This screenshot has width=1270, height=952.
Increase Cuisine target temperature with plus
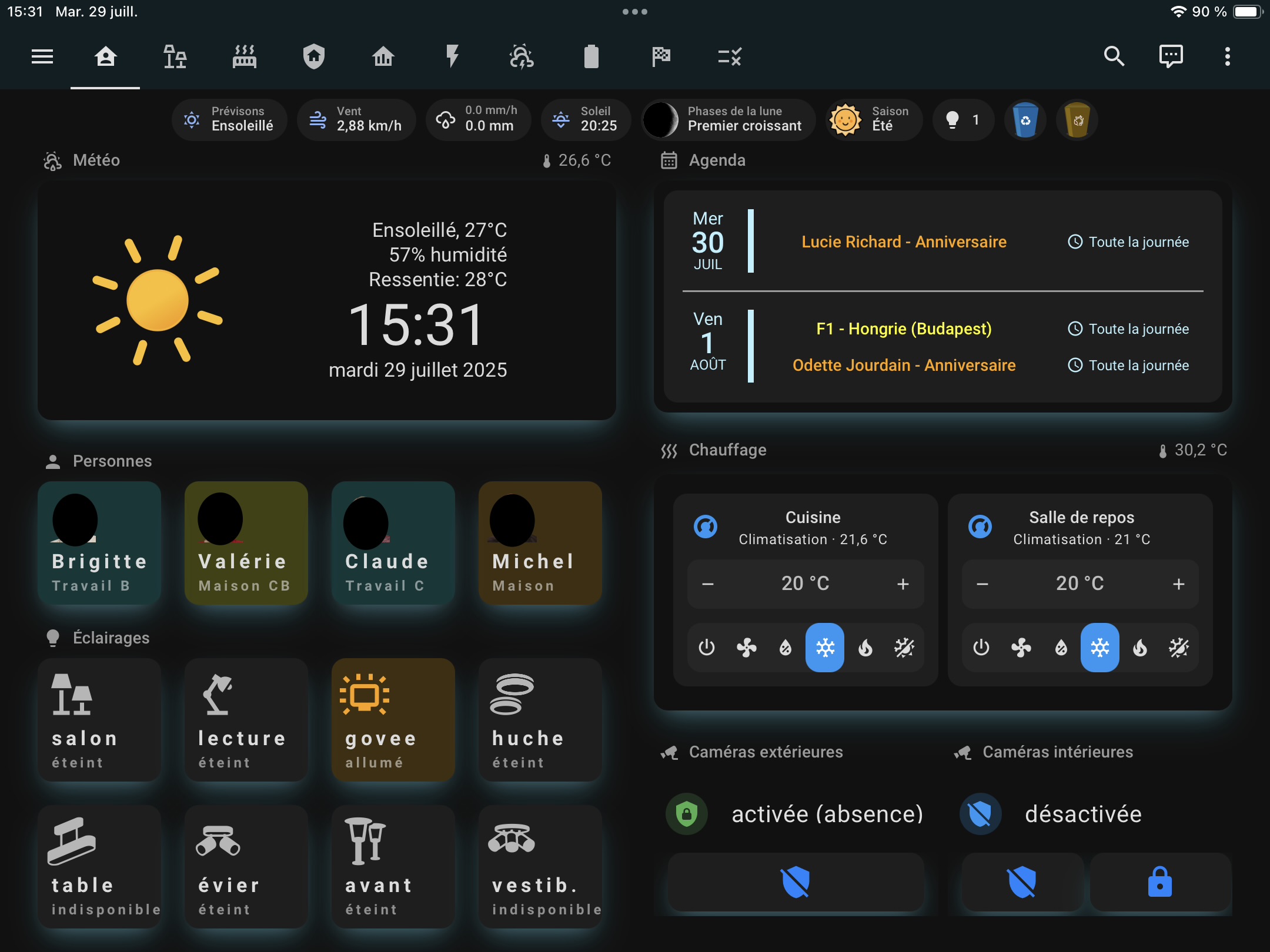tap(903, 584)
